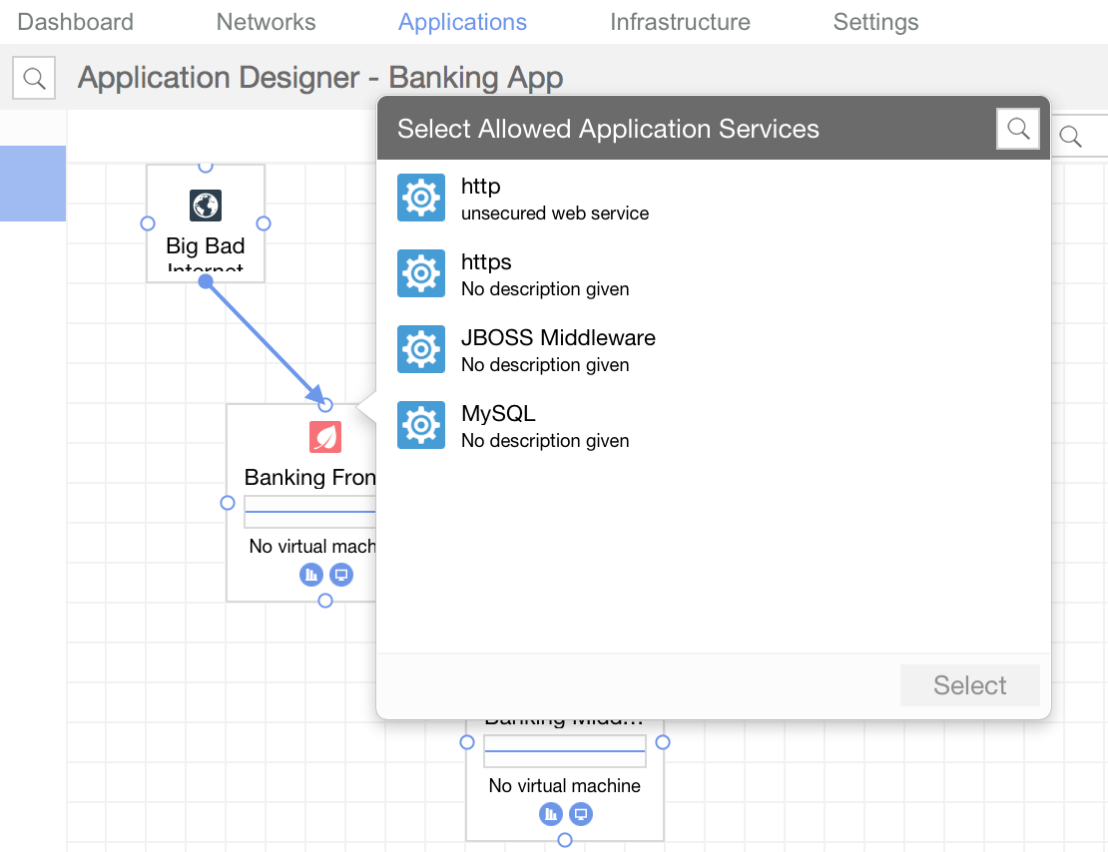The height and width of the screenshot is (852, 1108).
Task: Open search in Select Allowed Services popup
Action: coord(1018,129)
